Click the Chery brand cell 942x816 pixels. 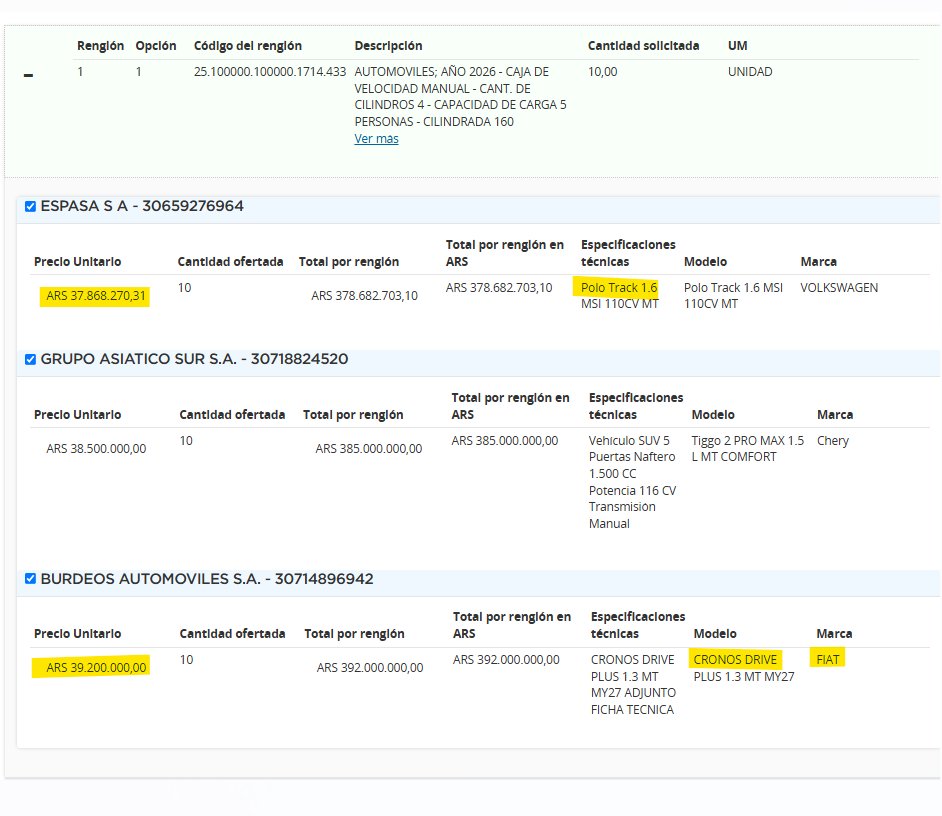833,441
